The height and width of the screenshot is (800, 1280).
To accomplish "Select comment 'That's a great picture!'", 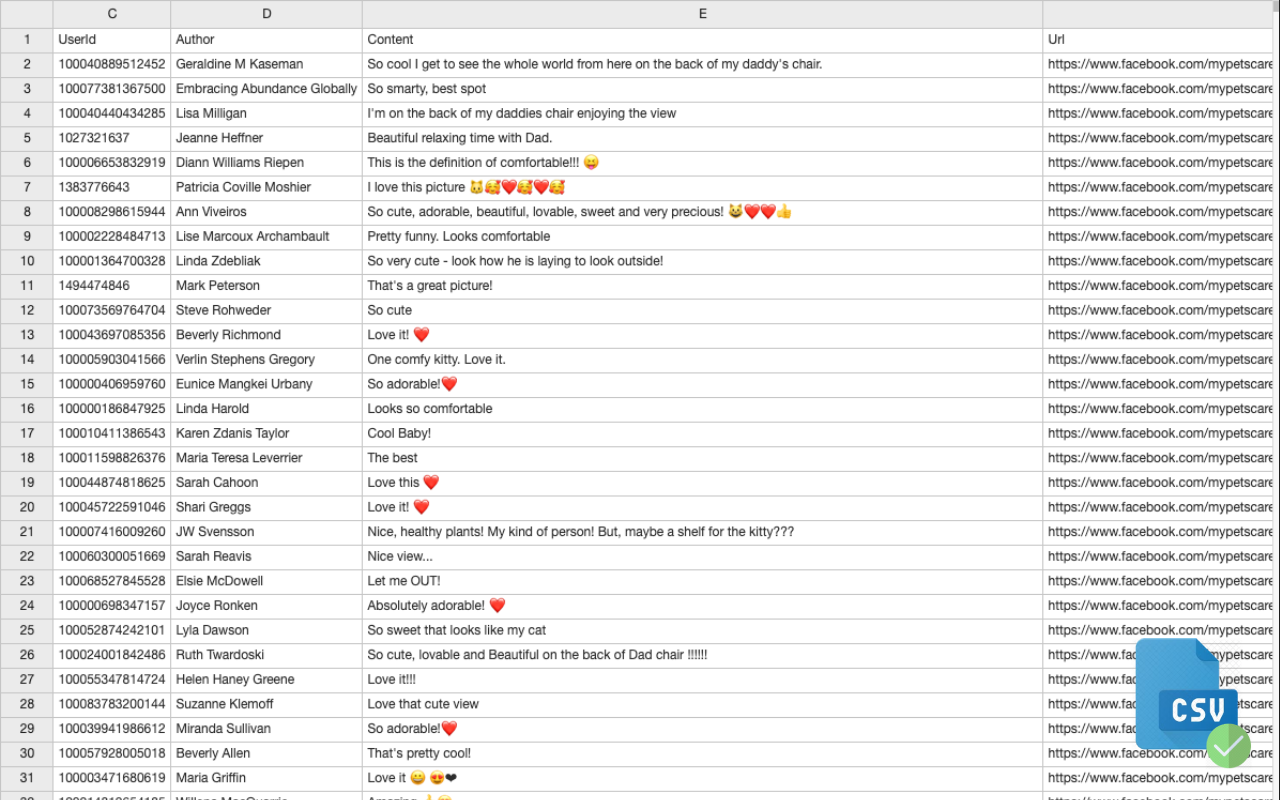I will (703, 286).
